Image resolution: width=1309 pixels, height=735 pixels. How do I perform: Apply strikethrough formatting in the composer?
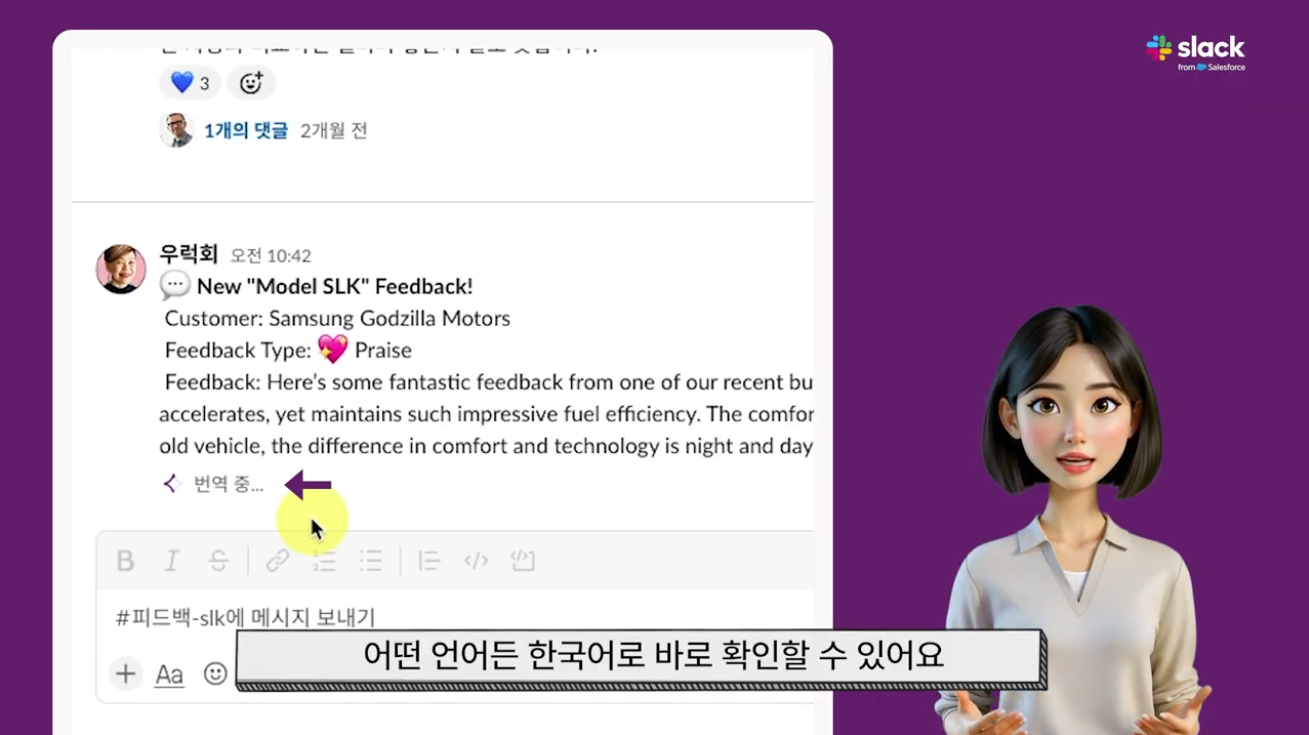click(x=218, y=561)
